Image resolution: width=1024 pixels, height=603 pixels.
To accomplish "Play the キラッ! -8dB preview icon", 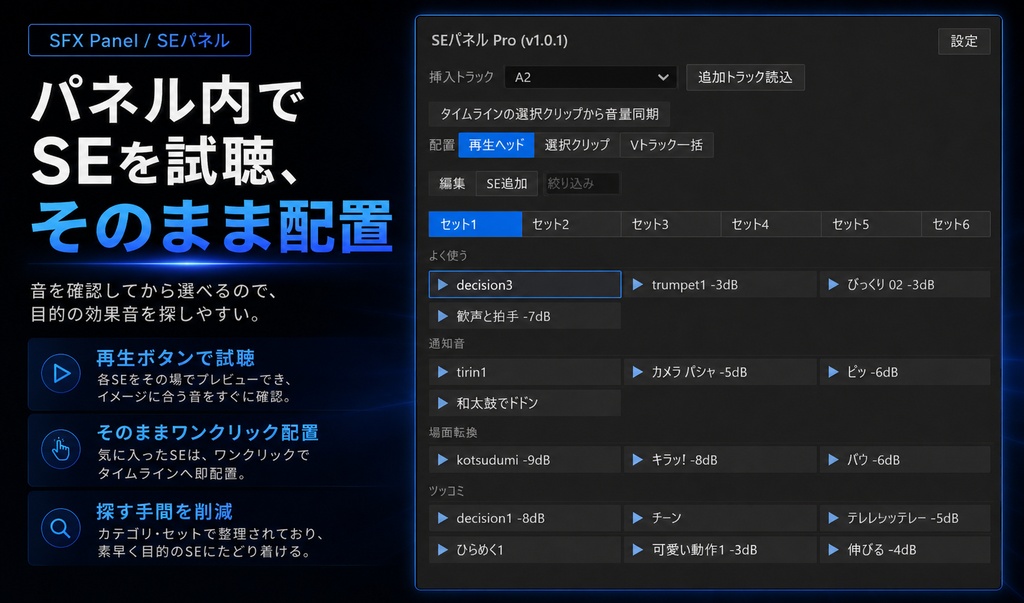I will point(638,460).
